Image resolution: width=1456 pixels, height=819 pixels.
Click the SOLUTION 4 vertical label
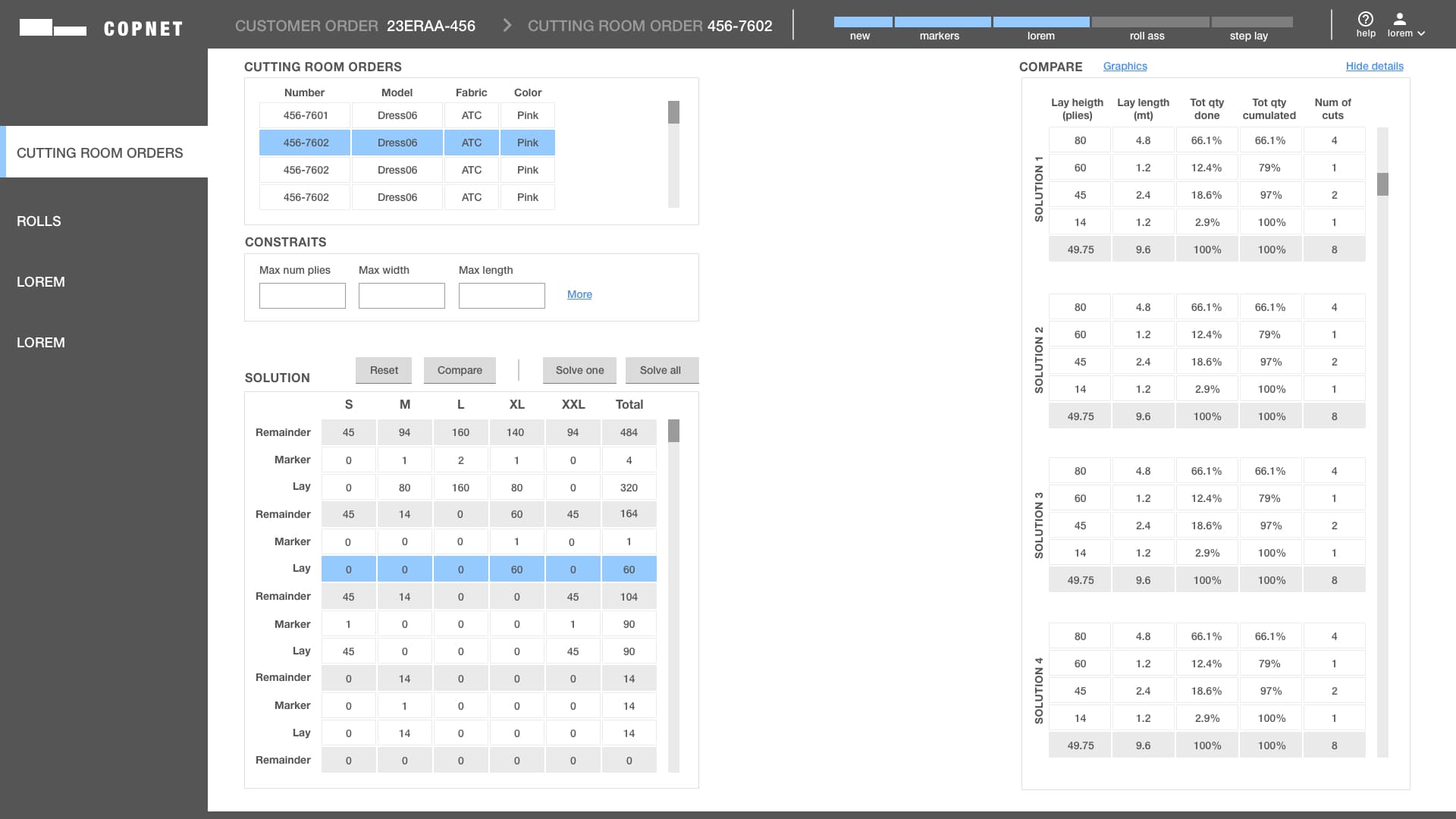[1039, 691]
